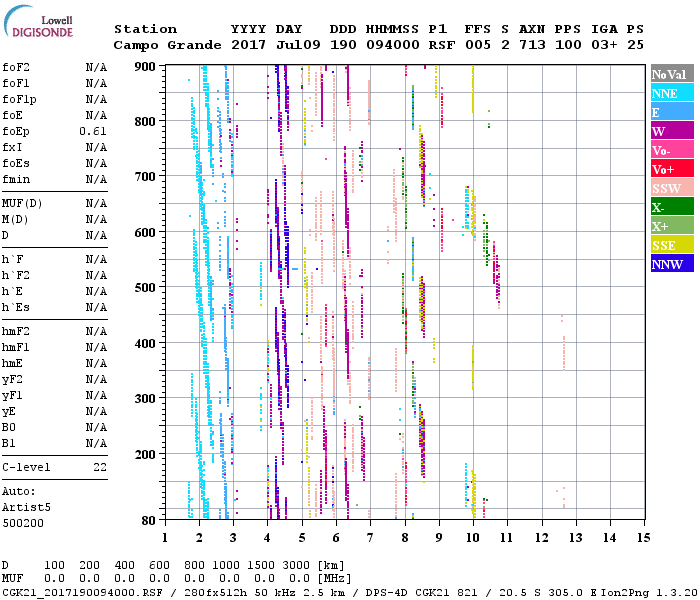
Task: Choose the Vo- pink legend box
Action: click(x=670, y=150)
